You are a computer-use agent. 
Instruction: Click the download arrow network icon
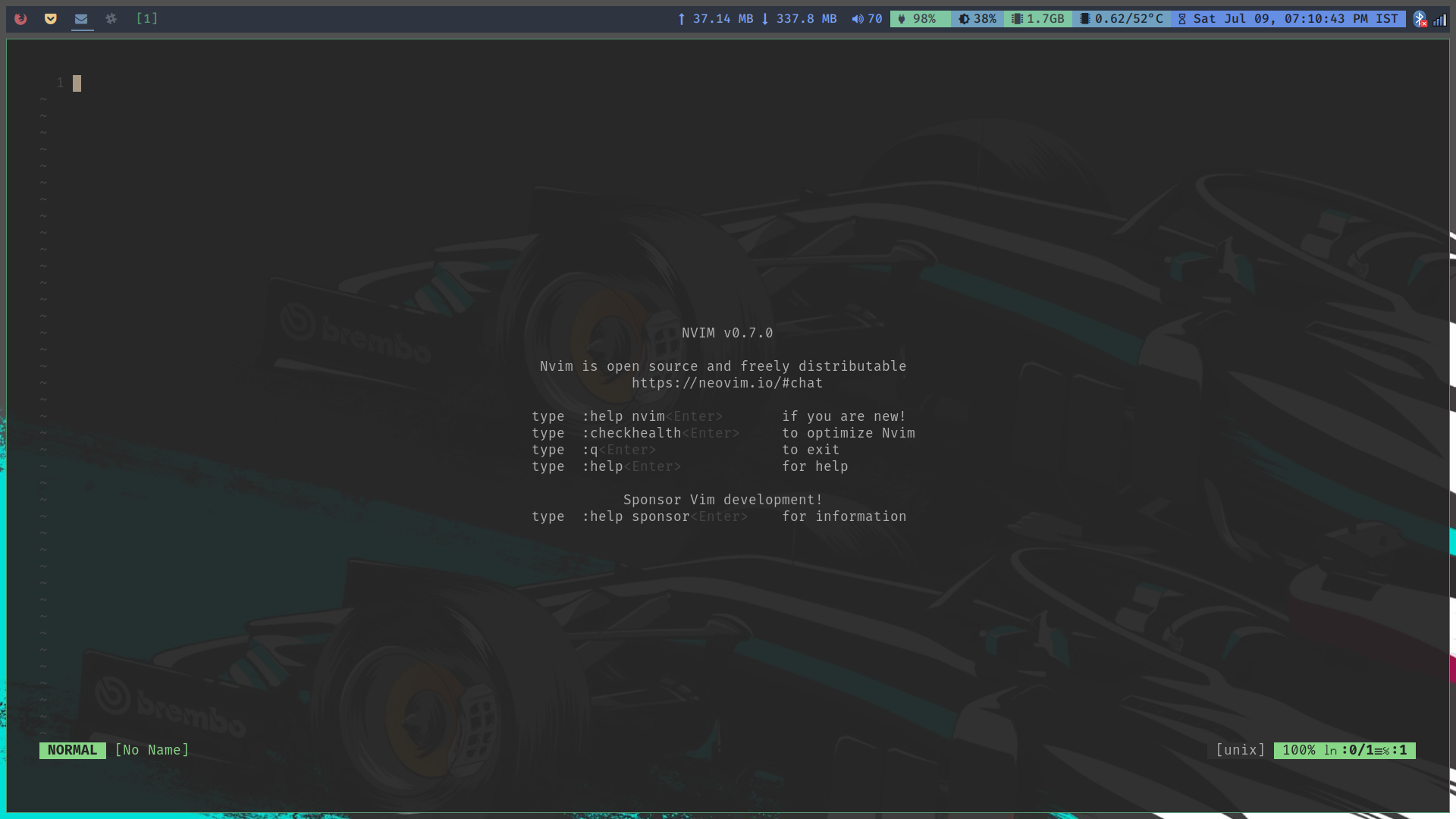765,19
